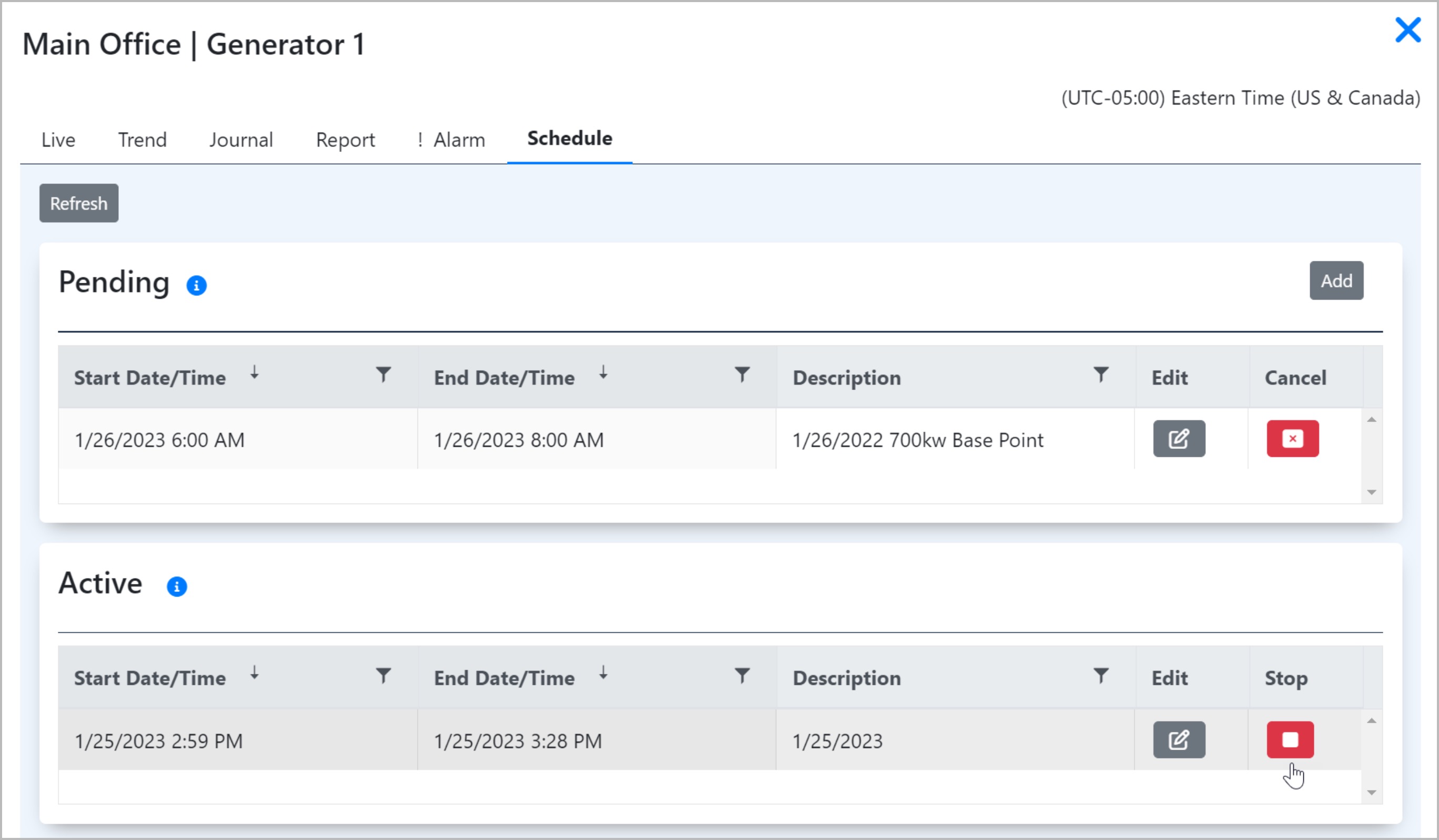Open Pending End Date/Time filter
Viewport: 1439px width, 840px height.
(742, 375)
